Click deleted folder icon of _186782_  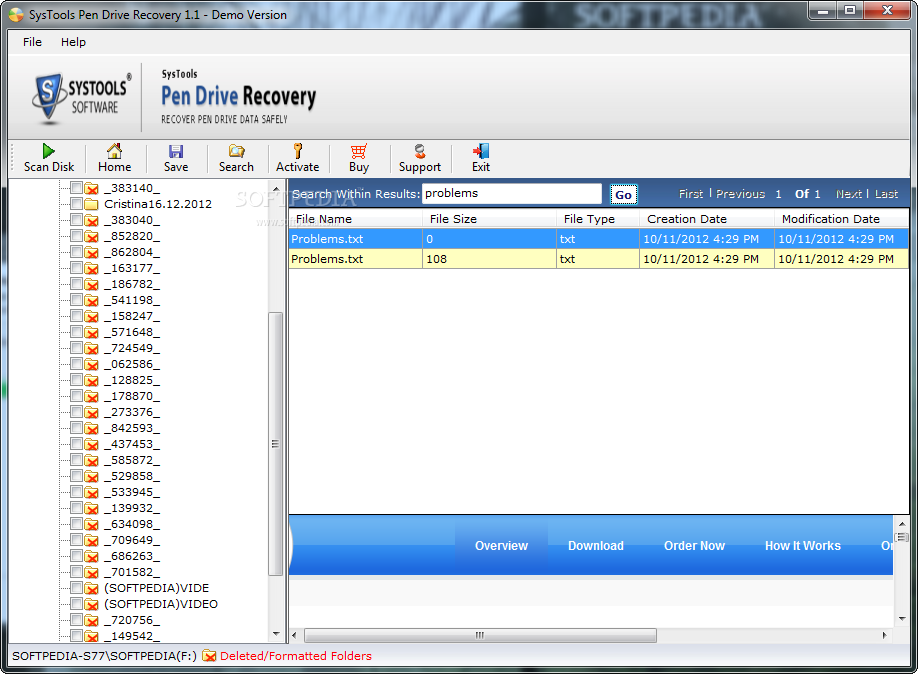91,284
